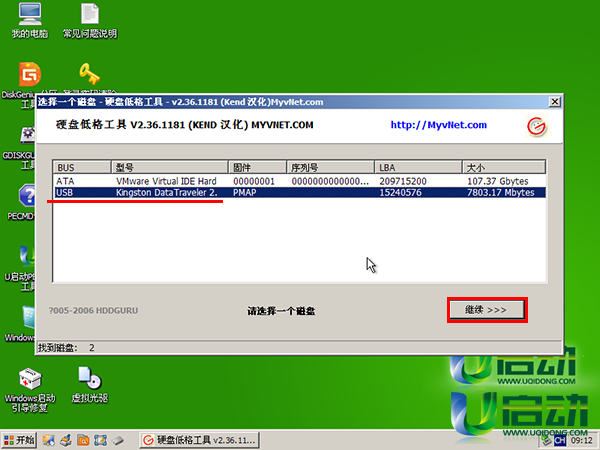Click the 序列号 column header
The image size is (600, 450).
pos(330,167)
